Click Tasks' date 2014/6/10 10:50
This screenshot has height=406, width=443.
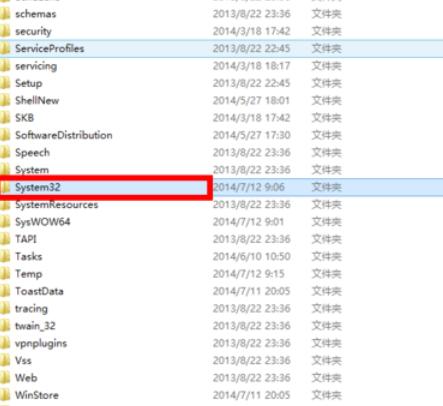click(x=252, y=257)
